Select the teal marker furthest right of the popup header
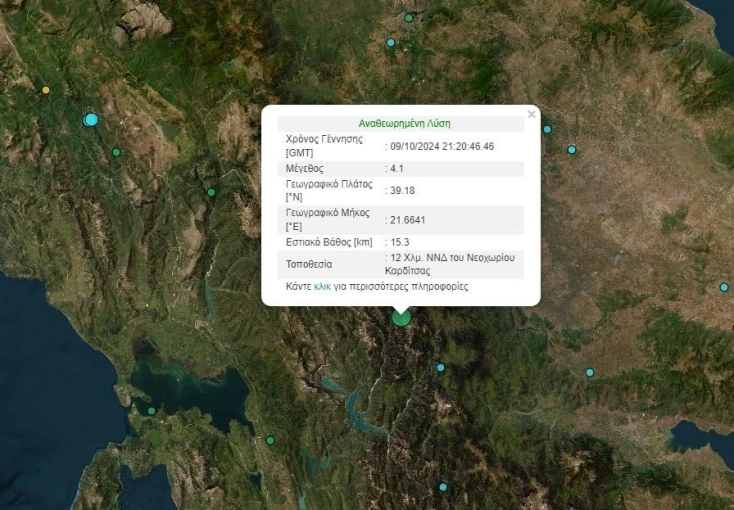734x510 pixels. click(x=572, y=150)
